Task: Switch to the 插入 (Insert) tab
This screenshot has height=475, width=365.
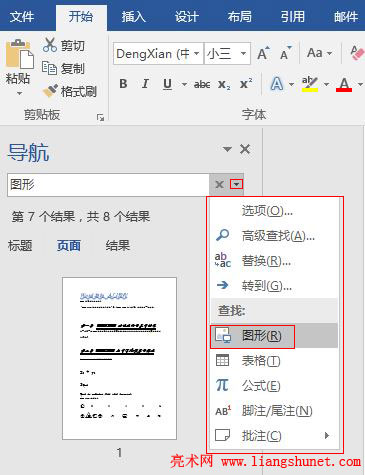Action: tap(134, 17)
